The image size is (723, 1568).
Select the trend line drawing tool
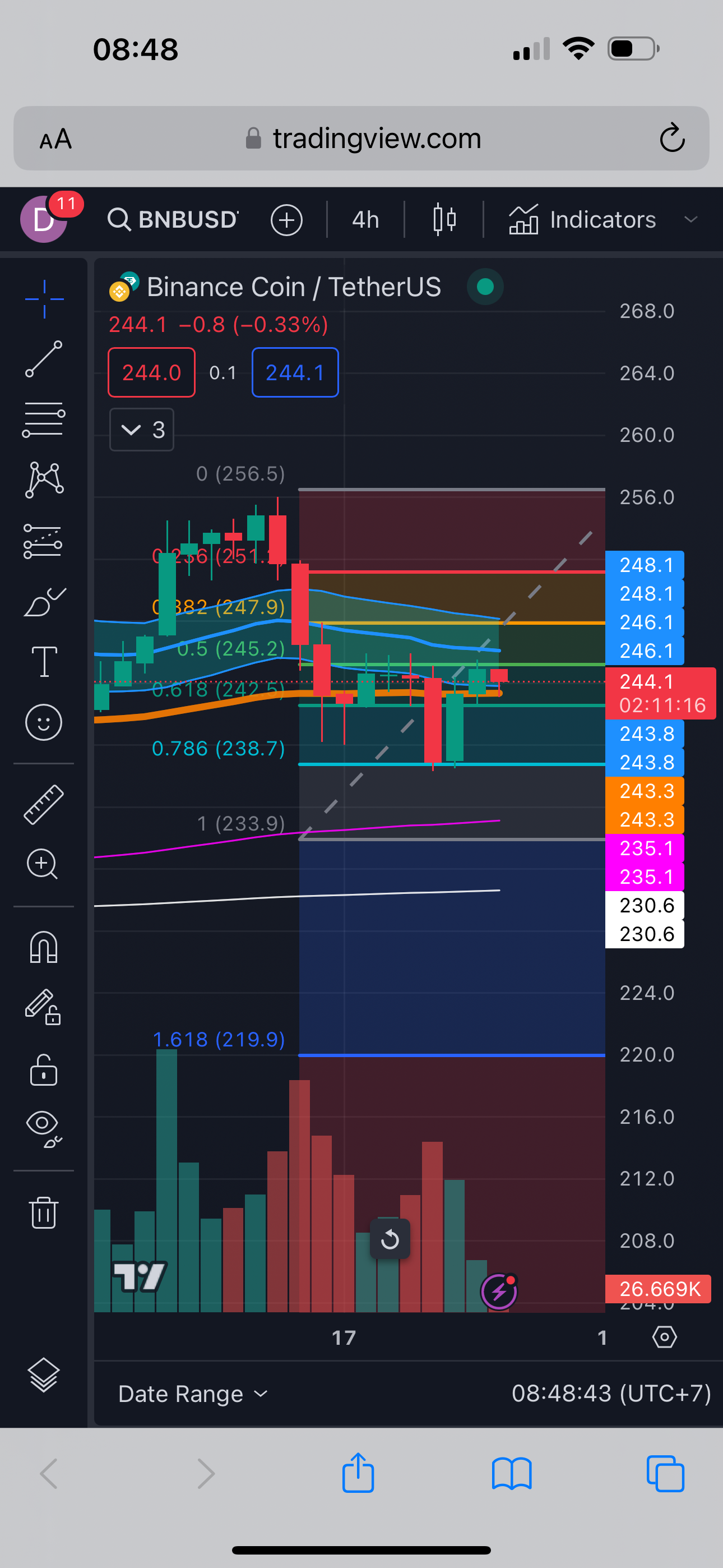(44, 359)
